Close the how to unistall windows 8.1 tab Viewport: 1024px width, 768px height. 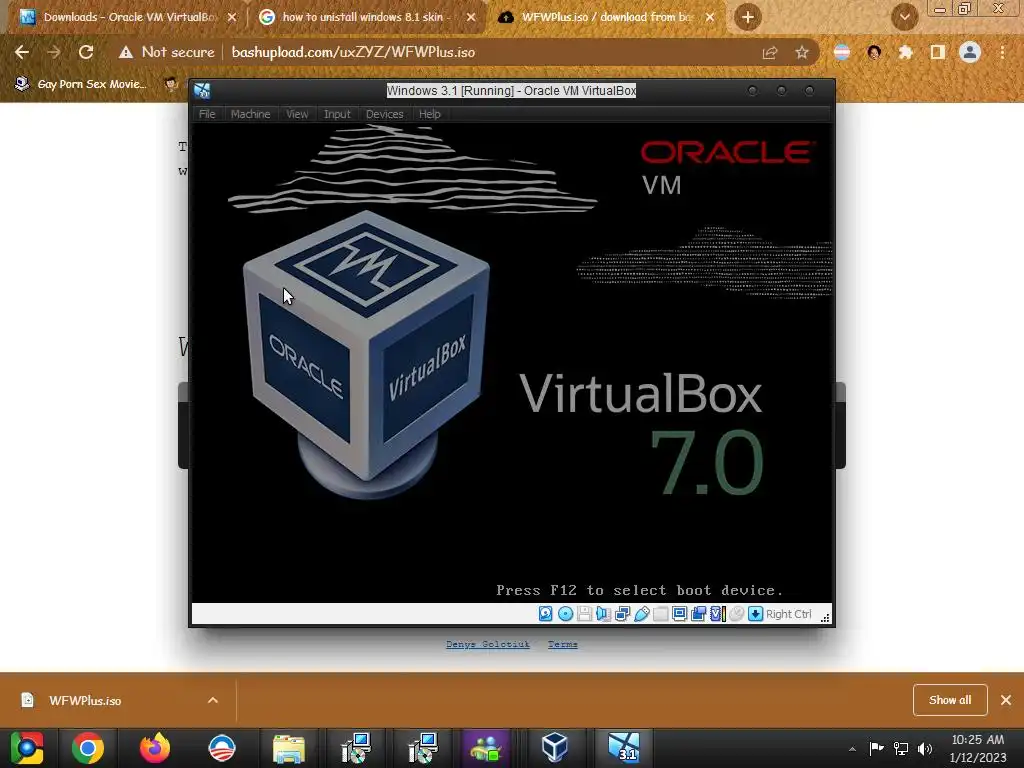[x=471, y=17]
